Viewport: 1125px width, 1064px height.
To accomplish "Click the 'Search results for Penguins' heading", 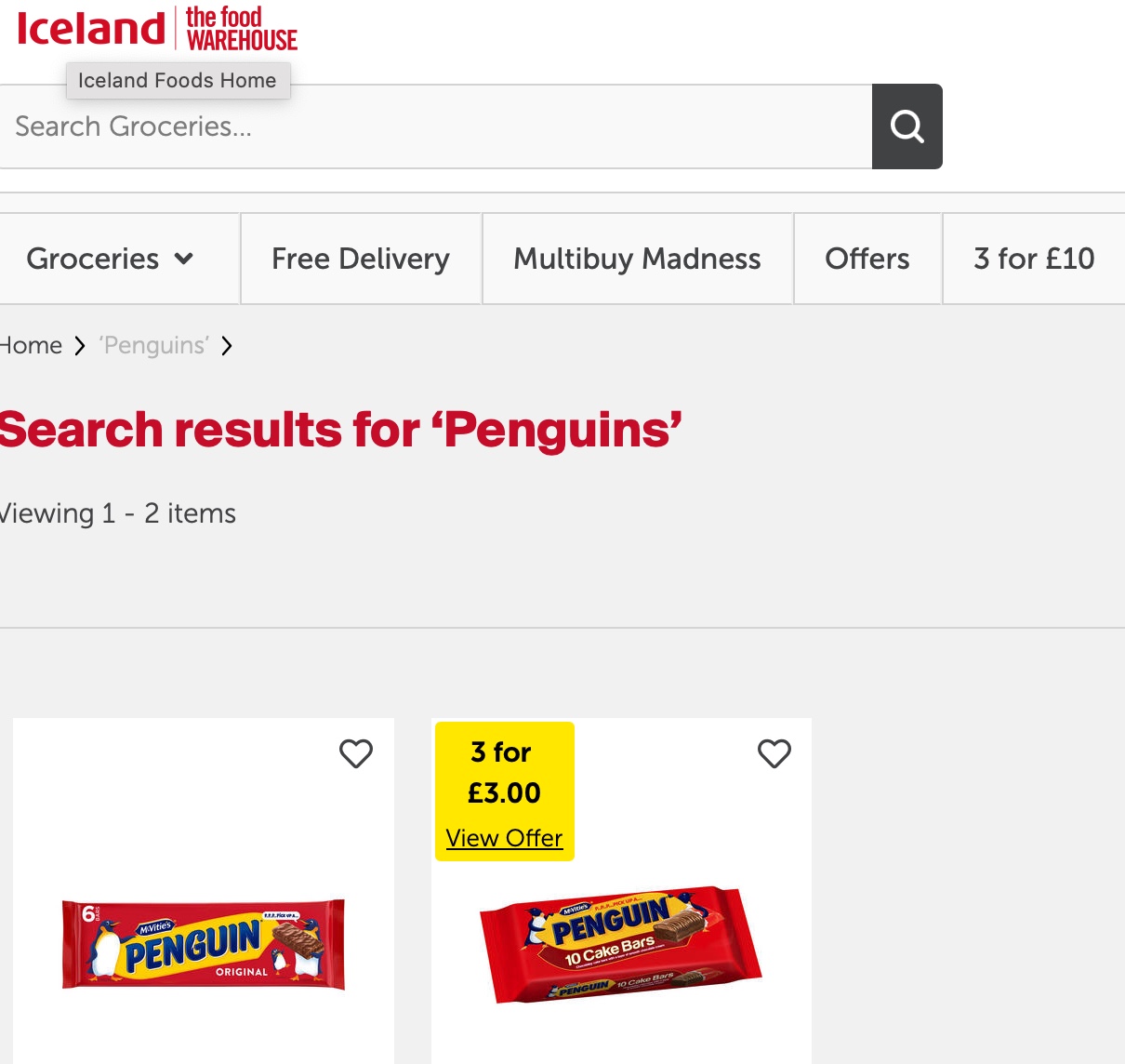I will (340, 430).
